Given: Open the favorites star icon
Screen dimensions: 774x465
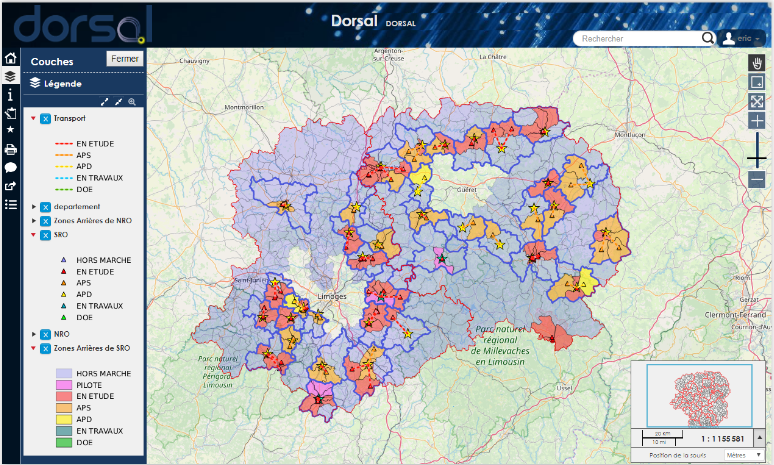Looking at the screenshot, I should coord(10,130).
